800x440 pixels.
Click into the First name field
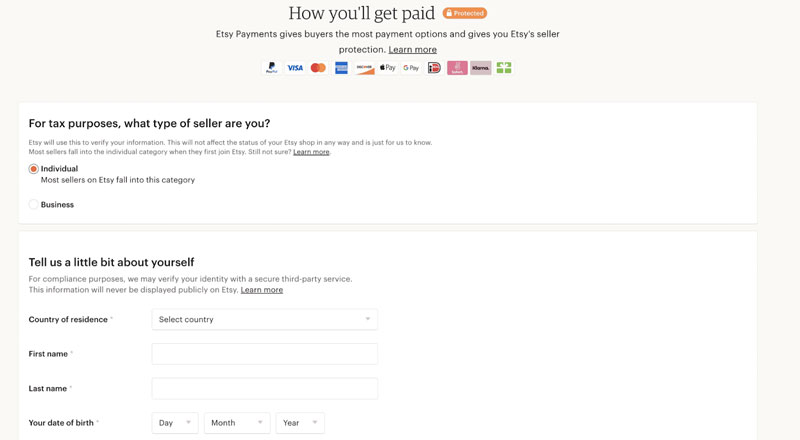tap(264, 354)
